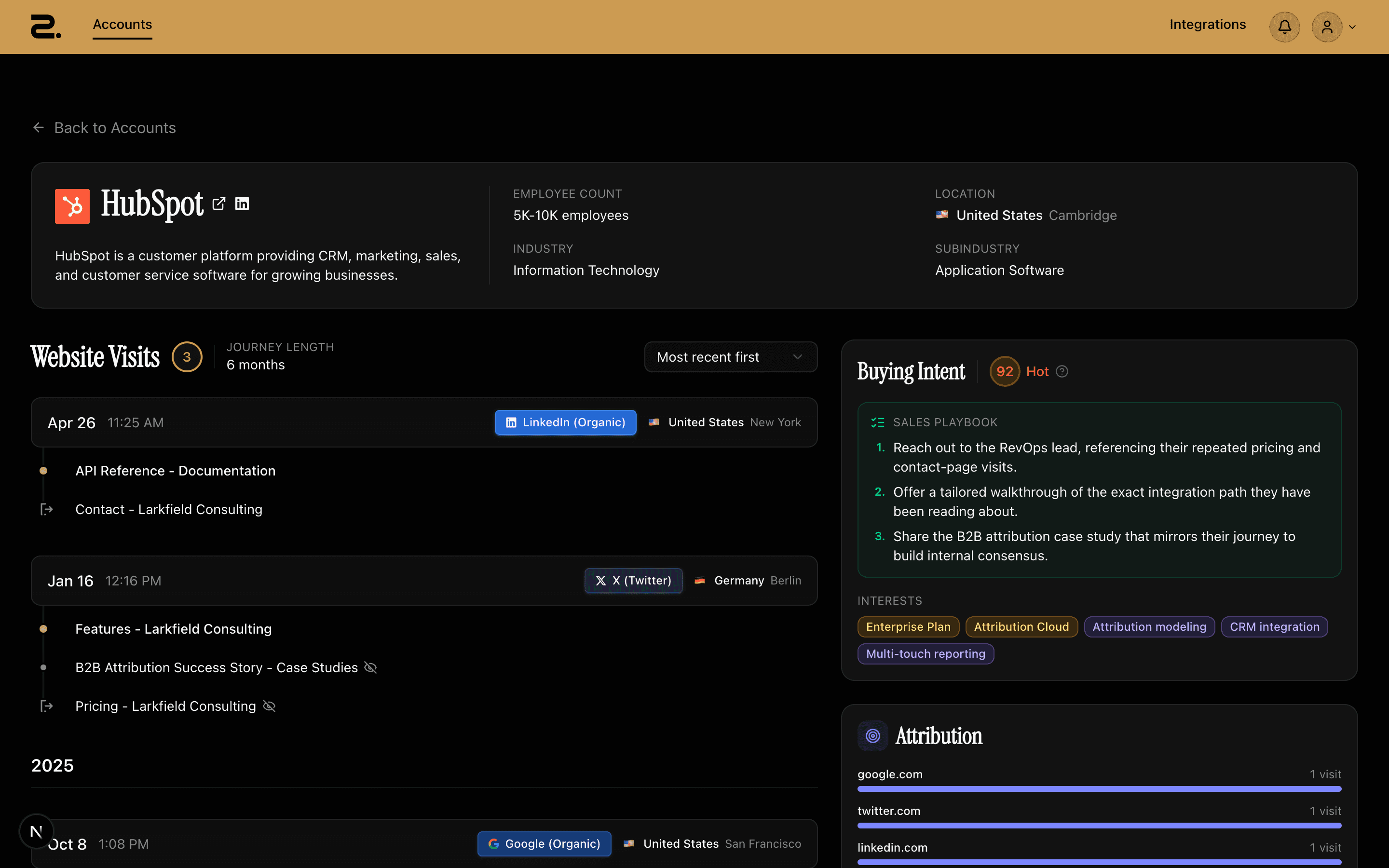Viewport: 1389px width, 868px height.
Task: Click the round N badge in the corner
Action: 36,831
